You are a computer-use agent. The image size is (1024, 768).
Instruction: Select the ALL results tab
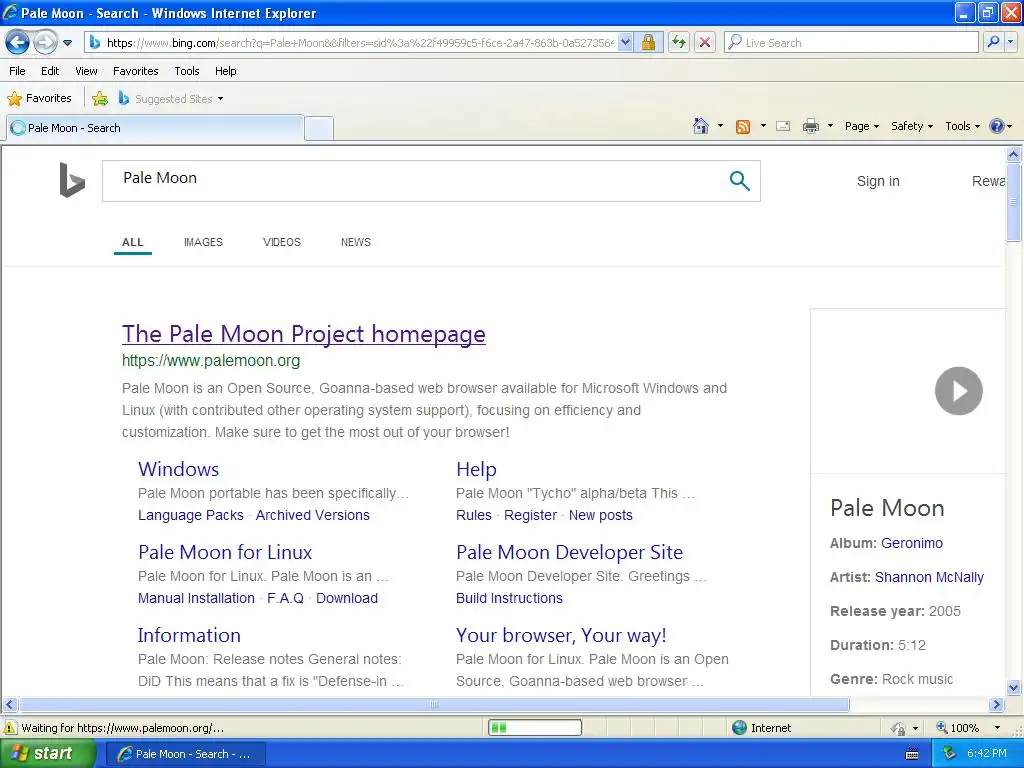[133, 242]
